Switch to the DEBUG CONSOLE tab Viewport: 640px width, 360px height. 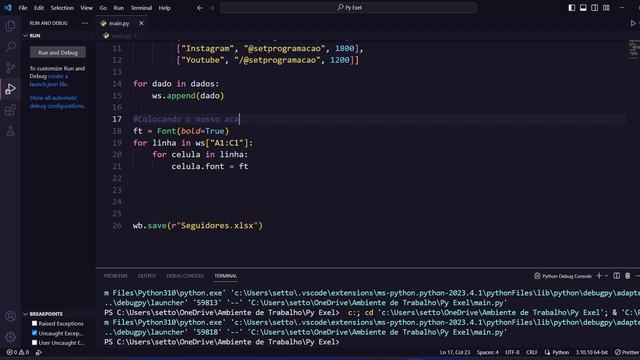pyautogui.click(x=185, y=276)
